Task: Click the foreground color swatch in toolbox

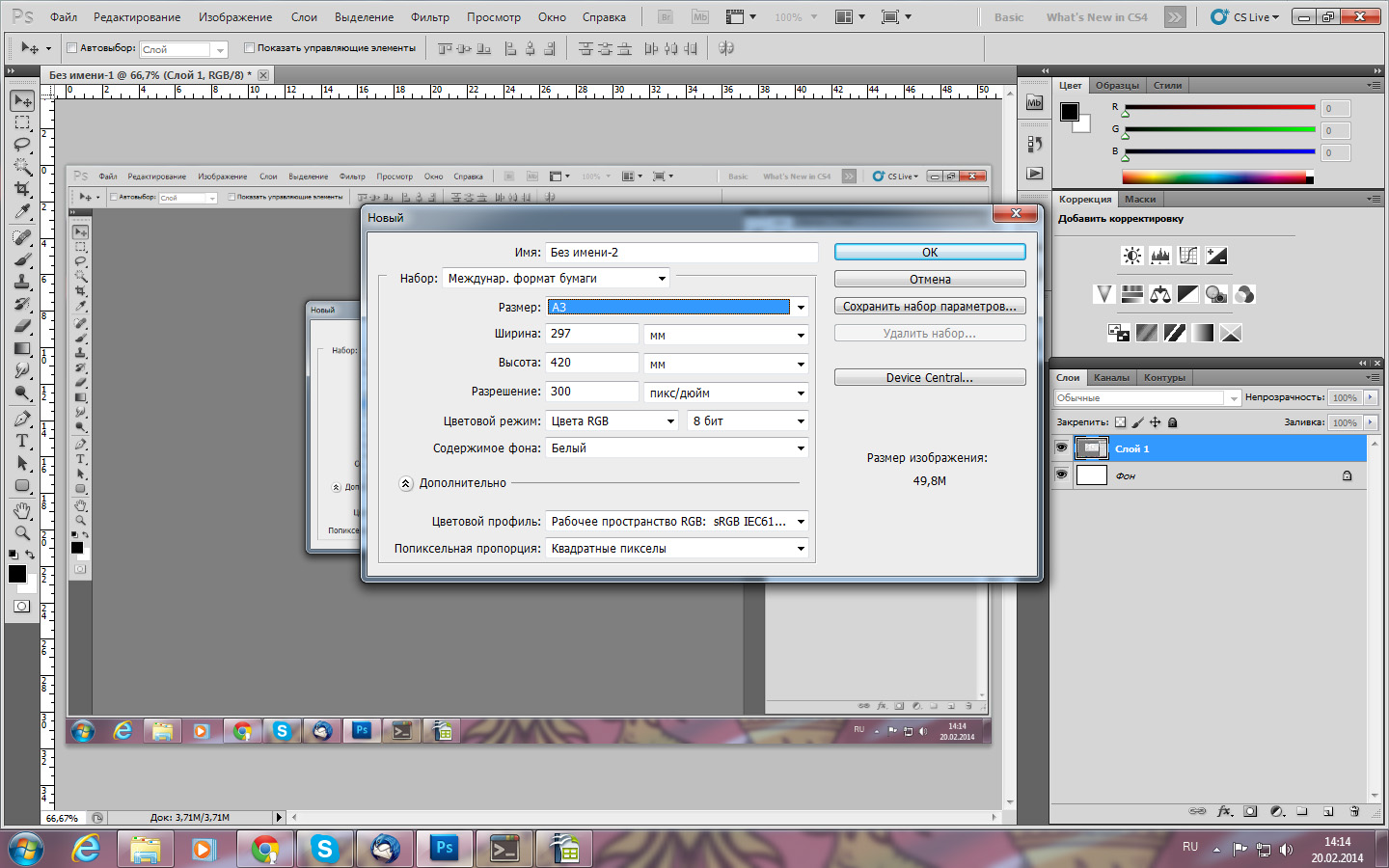Action: (17, 574)
